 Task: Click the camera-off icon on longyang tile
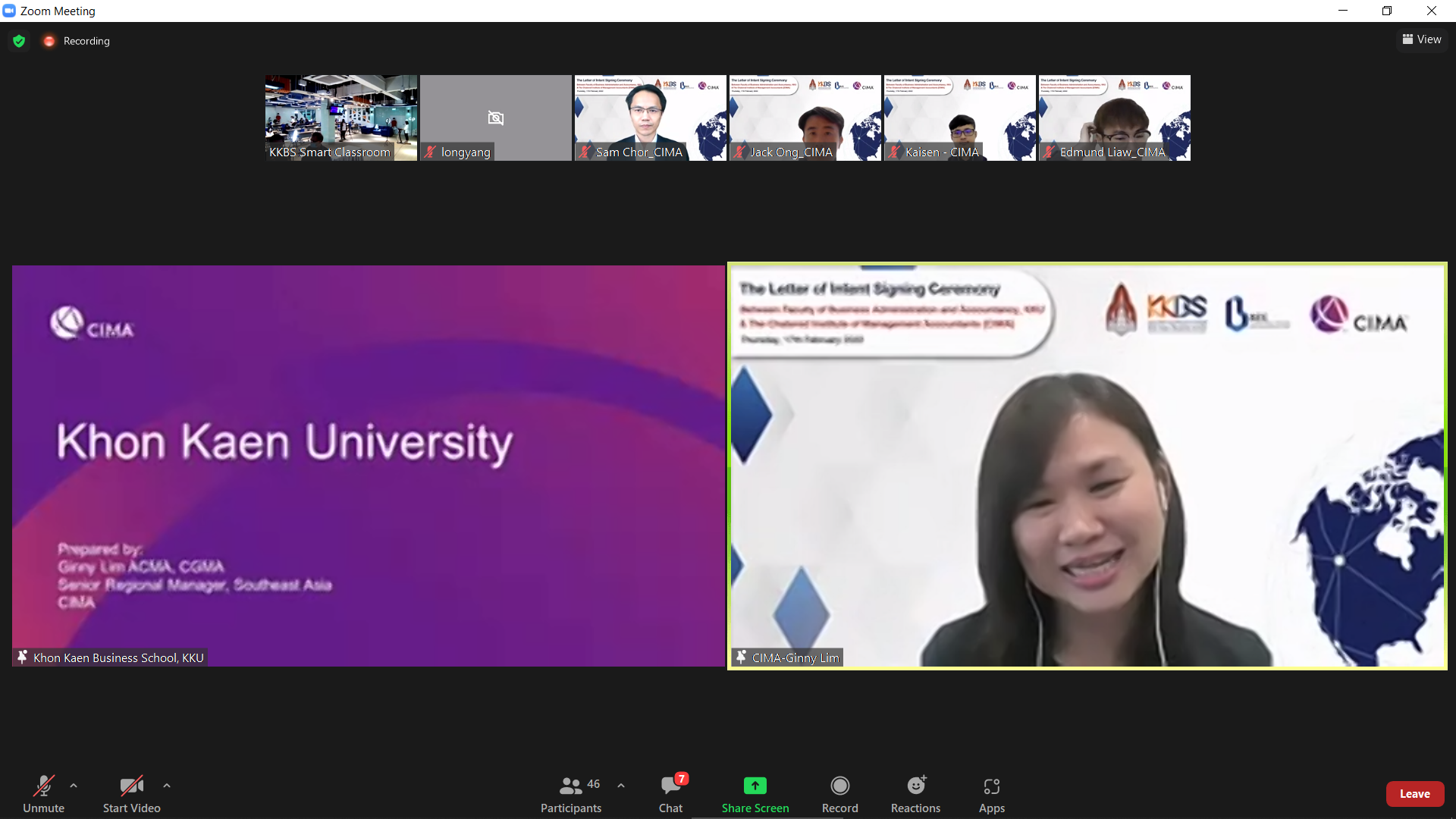[x=496, y=118]
